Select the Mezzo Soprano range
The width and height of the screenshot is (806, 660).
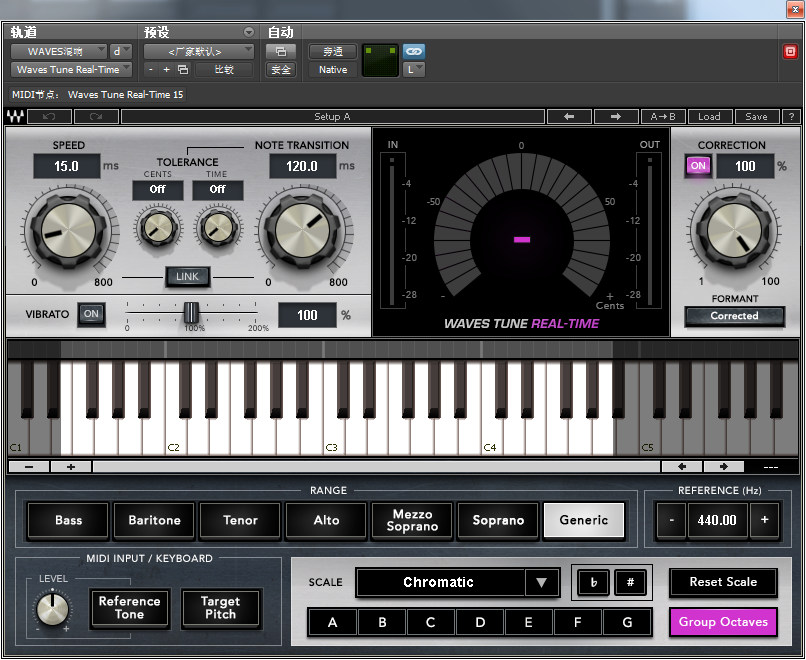tap(412, 520)
